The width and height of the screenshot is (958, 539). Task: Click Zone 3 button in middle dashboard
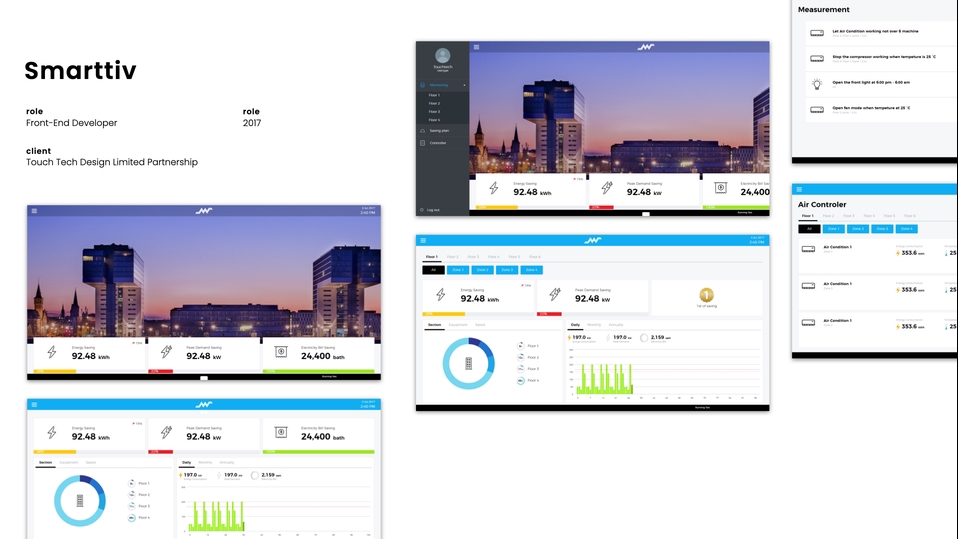506,270
